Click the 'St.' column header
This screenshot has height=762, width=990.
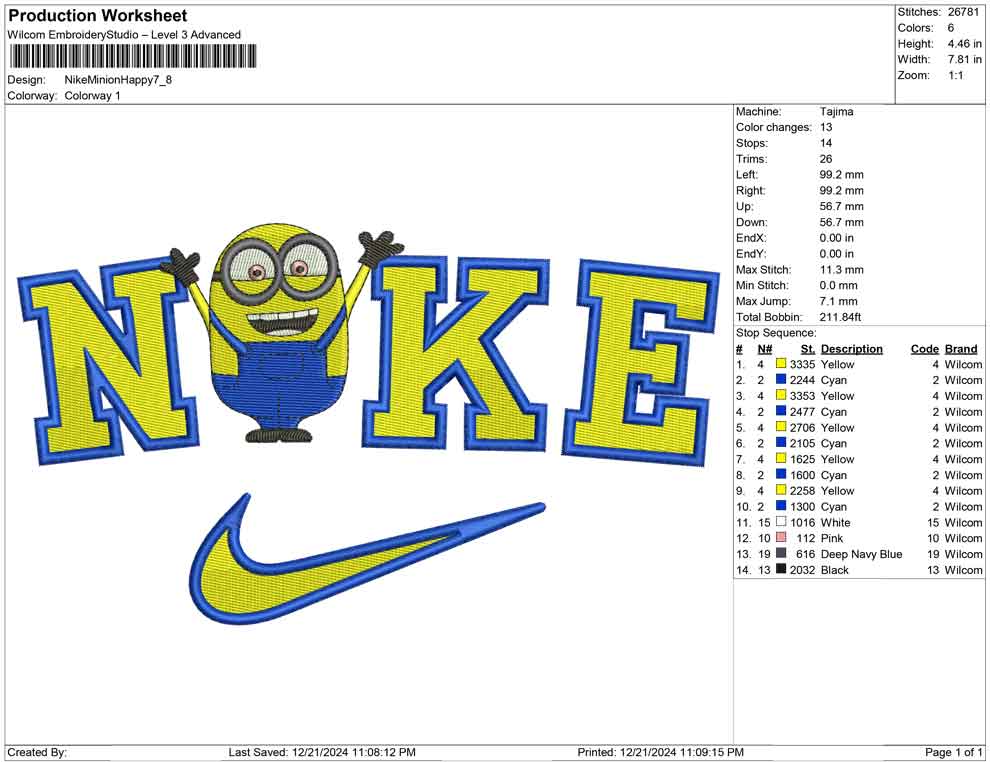[808, 349]
